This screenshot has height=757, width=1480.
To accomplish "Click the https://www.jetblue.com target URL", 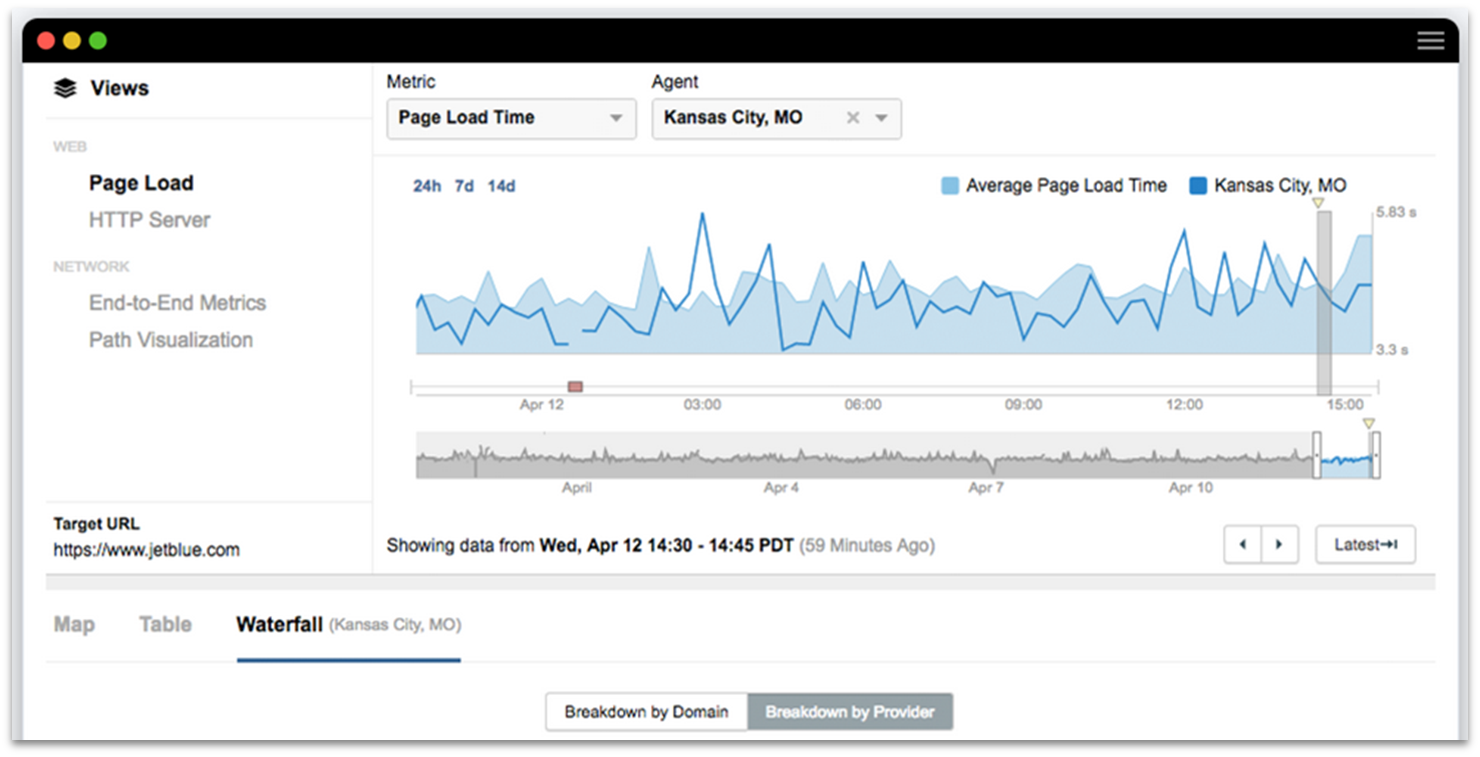I will pyautogui.click(x=146, y=549).
